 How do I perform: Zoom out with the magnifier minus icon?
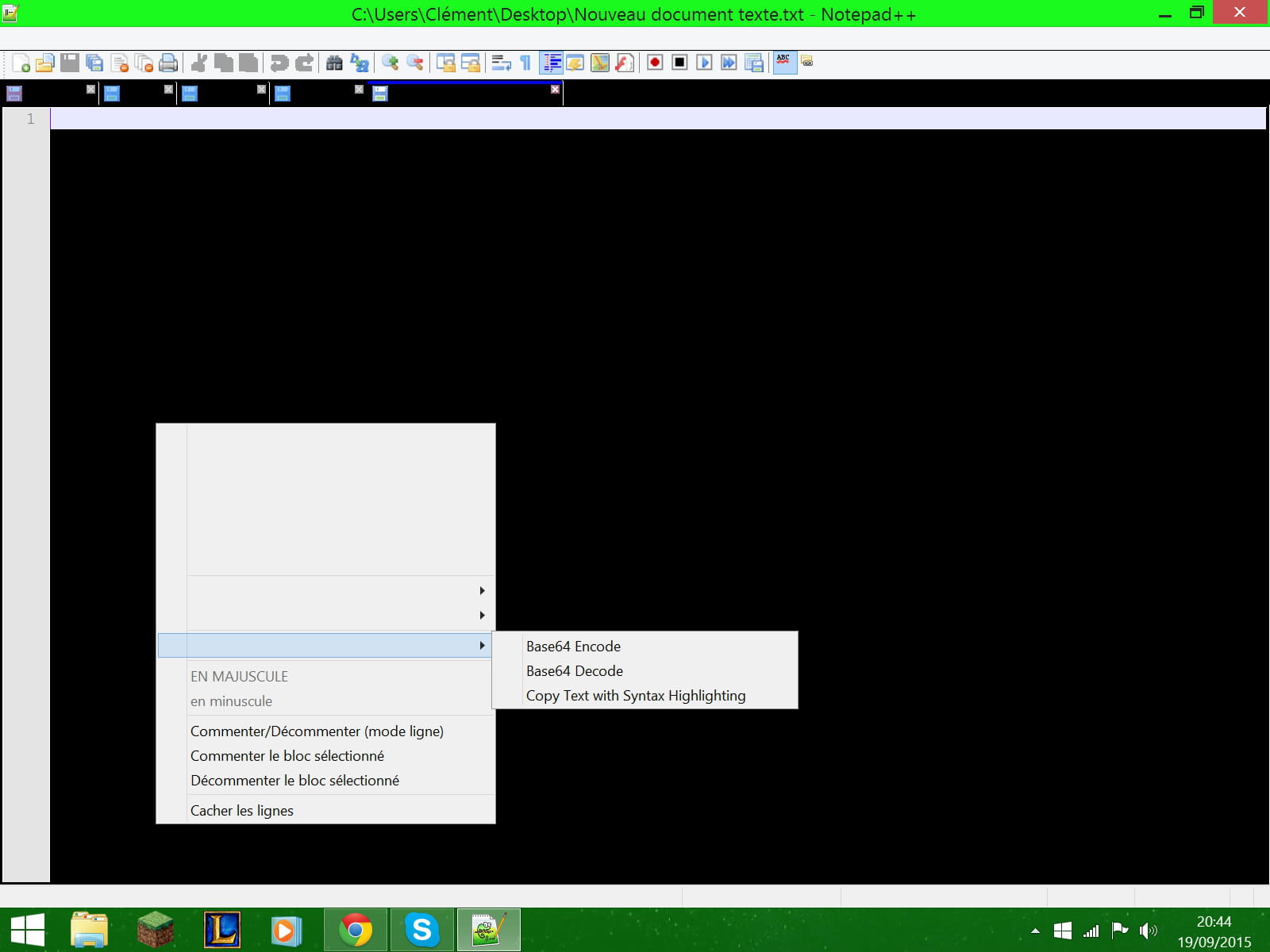(x=415, y=63)
